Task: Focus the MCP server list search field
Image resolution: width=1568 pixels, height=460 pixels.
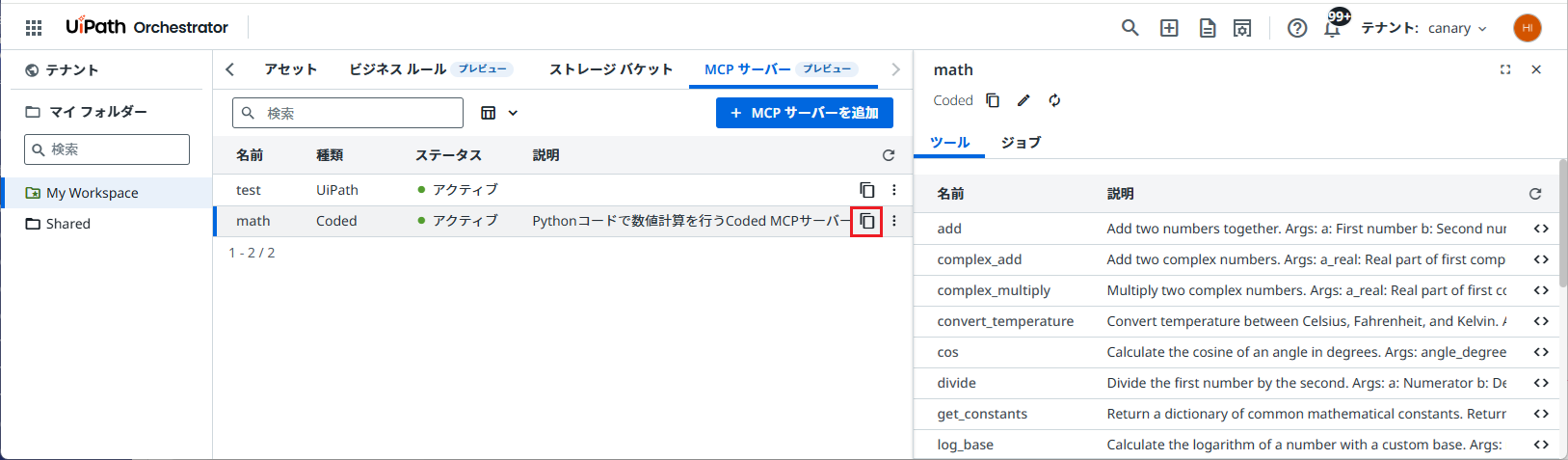Action: click(x=348, y=113)
